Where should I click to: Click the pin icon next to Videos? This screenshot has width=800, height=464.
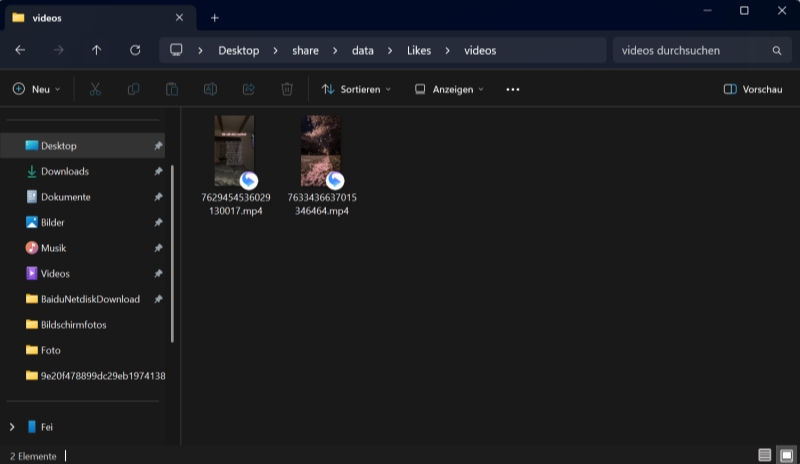click(158, 274)
